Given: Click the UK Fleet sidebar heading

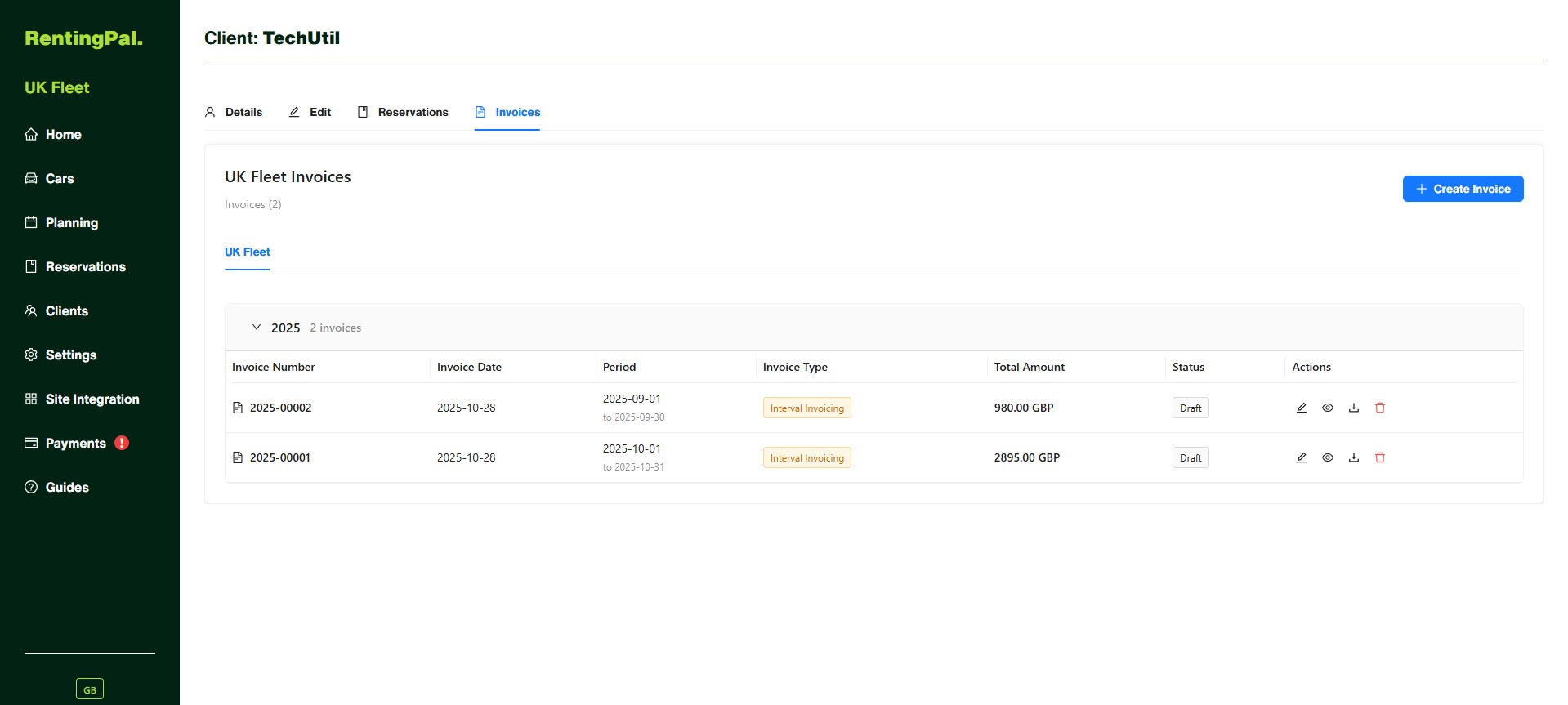Looking at the screenshot, I should click(x=57, y=87).
